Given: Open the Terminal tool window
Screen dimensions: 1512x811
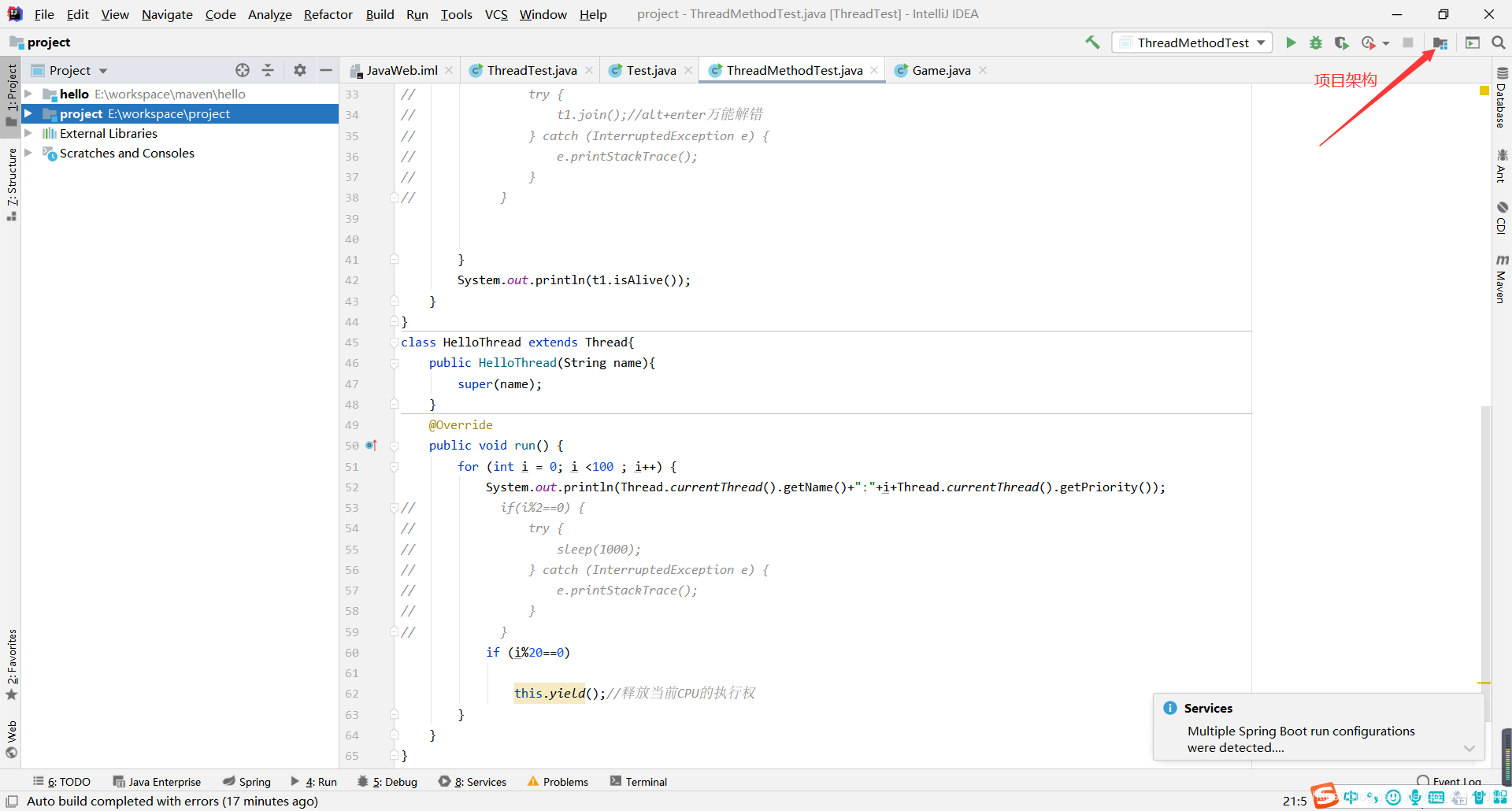Looking at the screenshot, I should pyautogui.click(x=639, y=782).
